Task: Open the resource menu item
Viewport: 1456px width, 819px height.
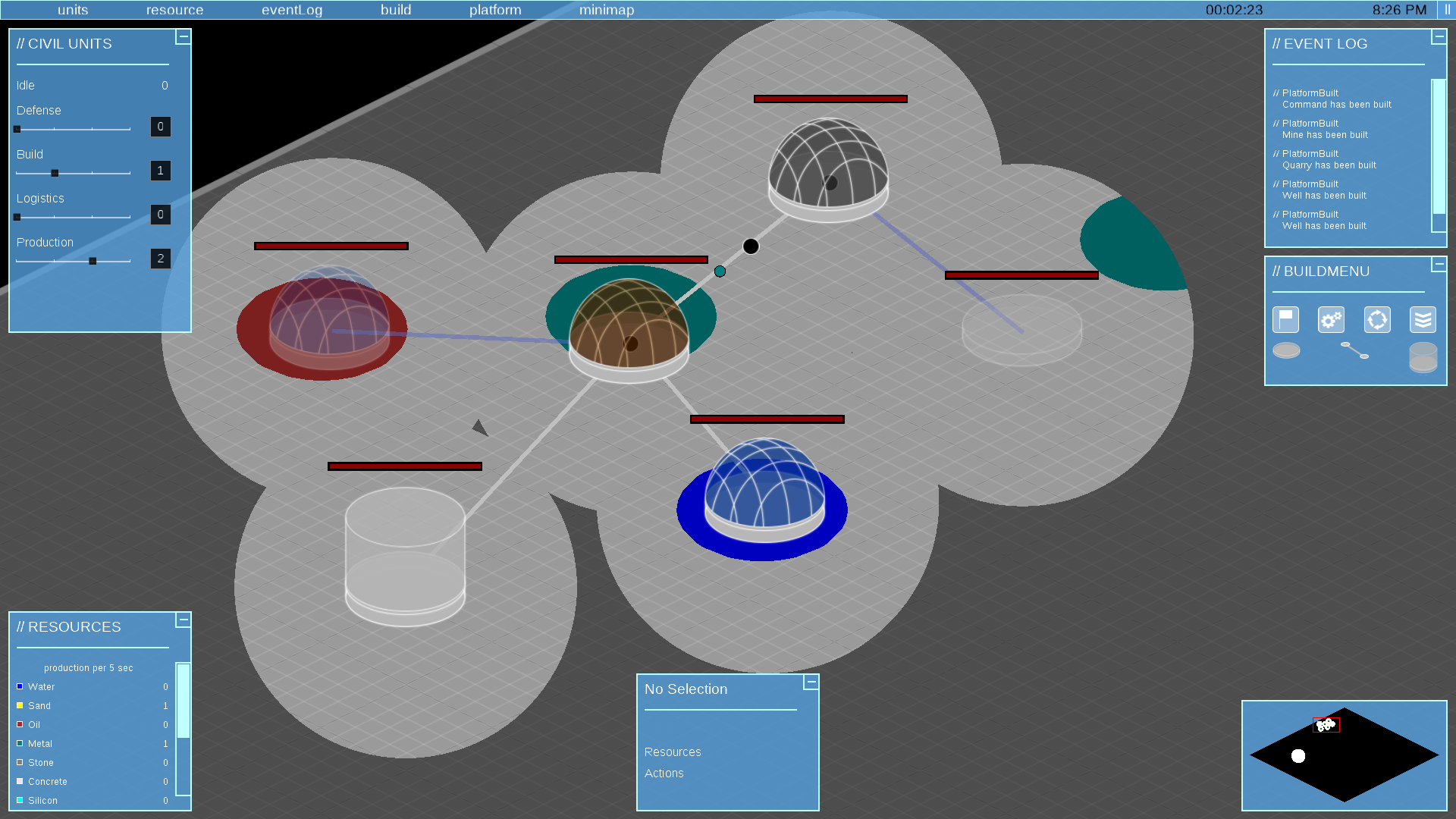Action: point(174,10)
